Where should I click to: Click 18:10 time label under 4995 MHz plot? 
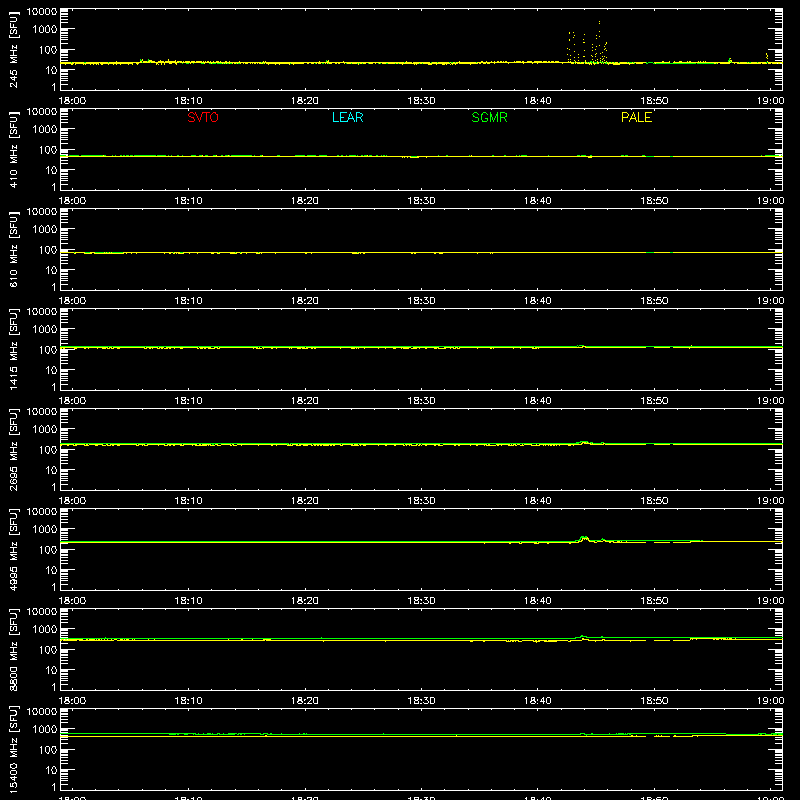tap(188, 601)
